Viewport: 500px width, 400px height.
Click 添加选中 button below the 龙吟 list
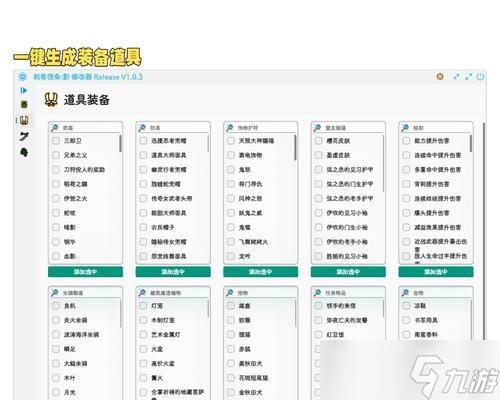tap(261, 272)
